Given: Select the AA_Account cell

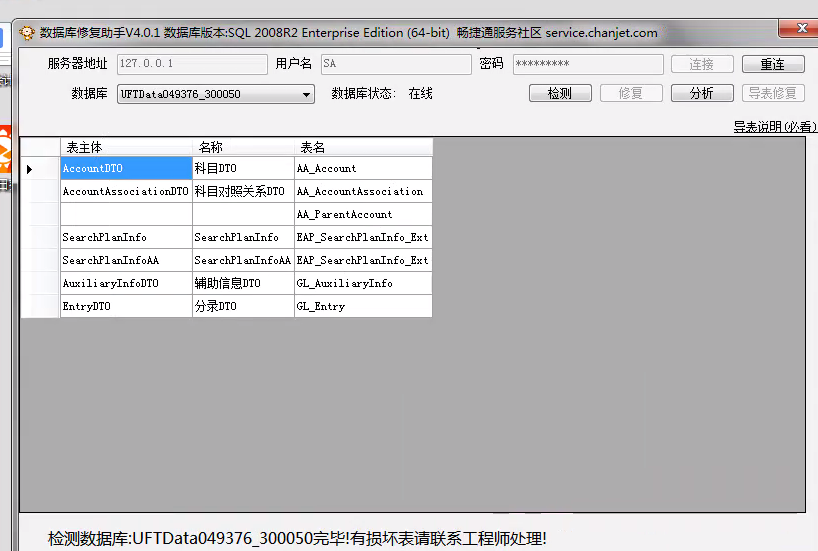Looking at the screenshot, I should pyautogui.click(x=364, y=169).
